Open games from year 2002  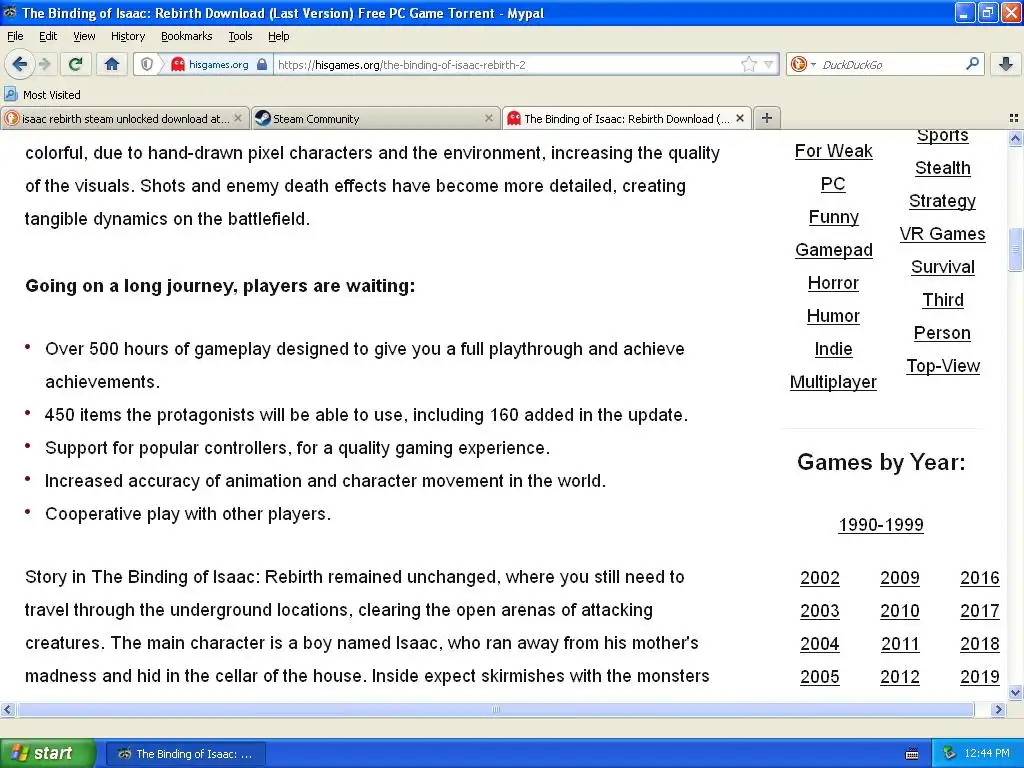point(820,577)
